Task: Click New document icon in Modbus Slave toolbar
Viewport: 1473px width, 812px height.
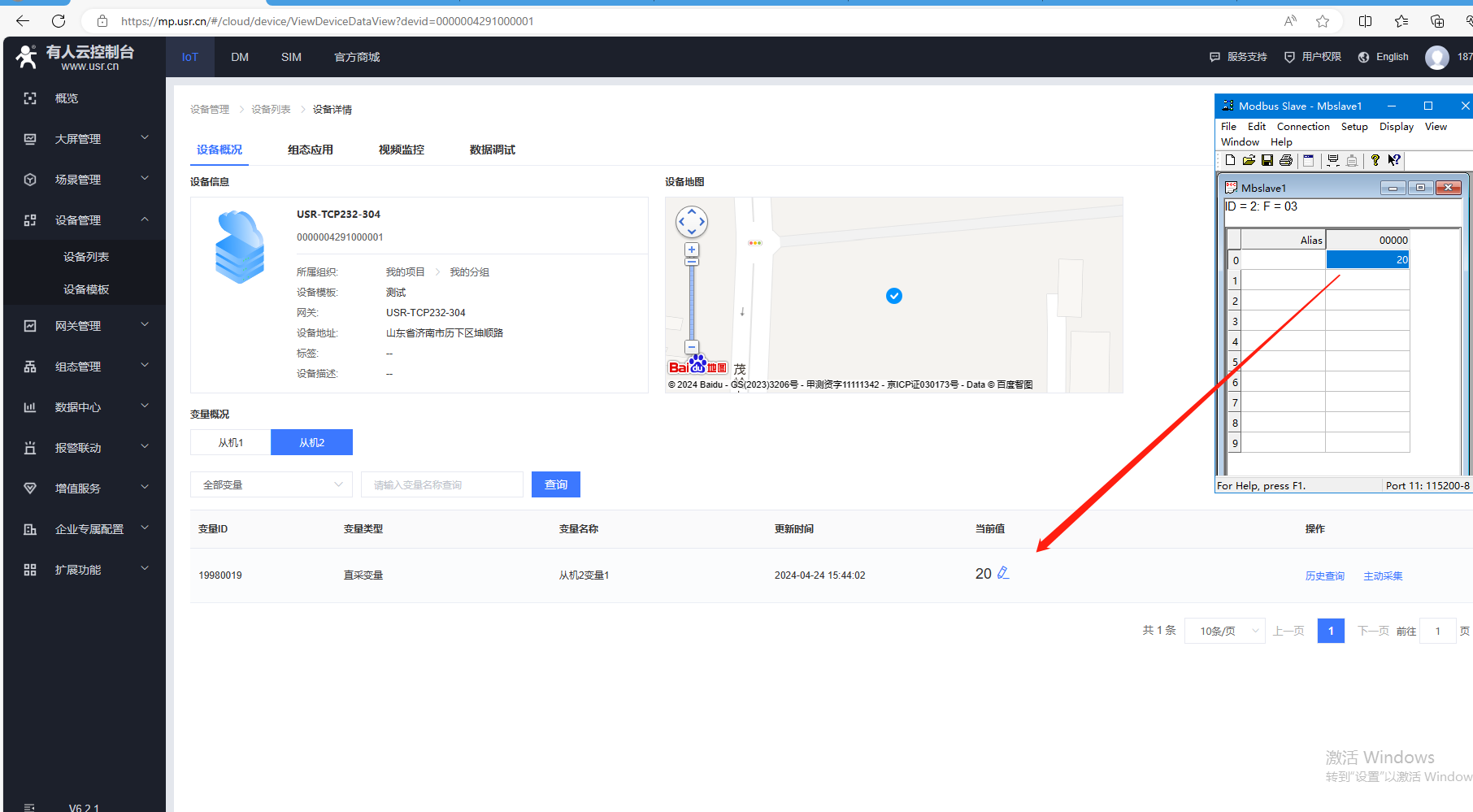Action: pos(1230,160)
